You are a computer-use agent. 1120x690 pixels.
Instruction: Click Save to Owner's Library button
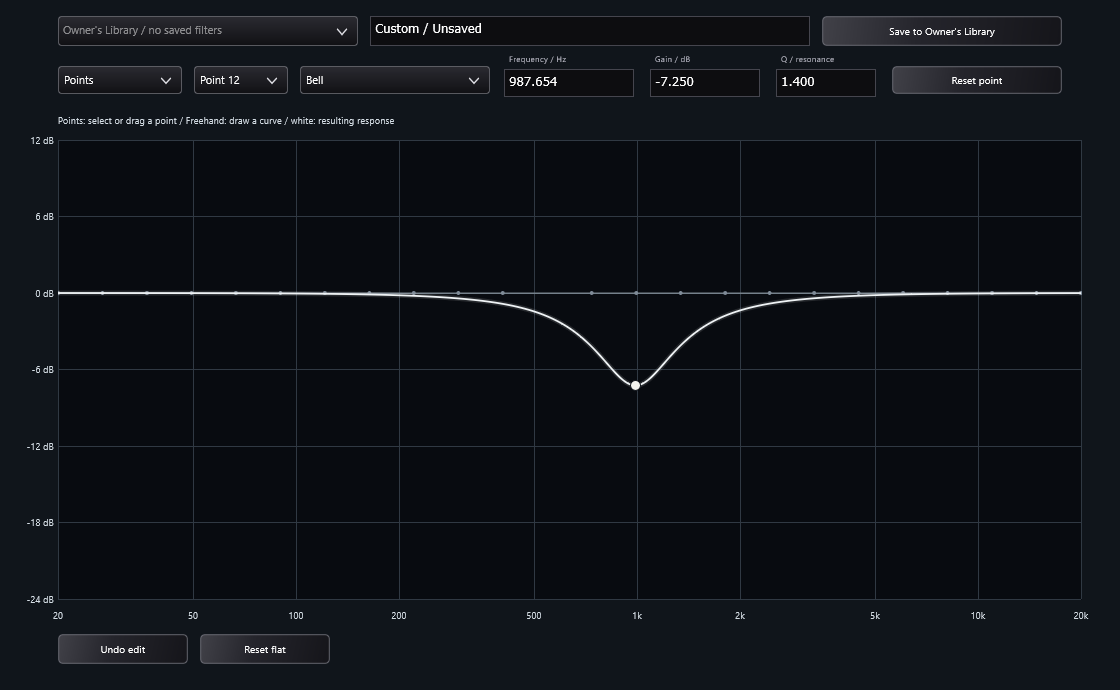tap(941, 31)
